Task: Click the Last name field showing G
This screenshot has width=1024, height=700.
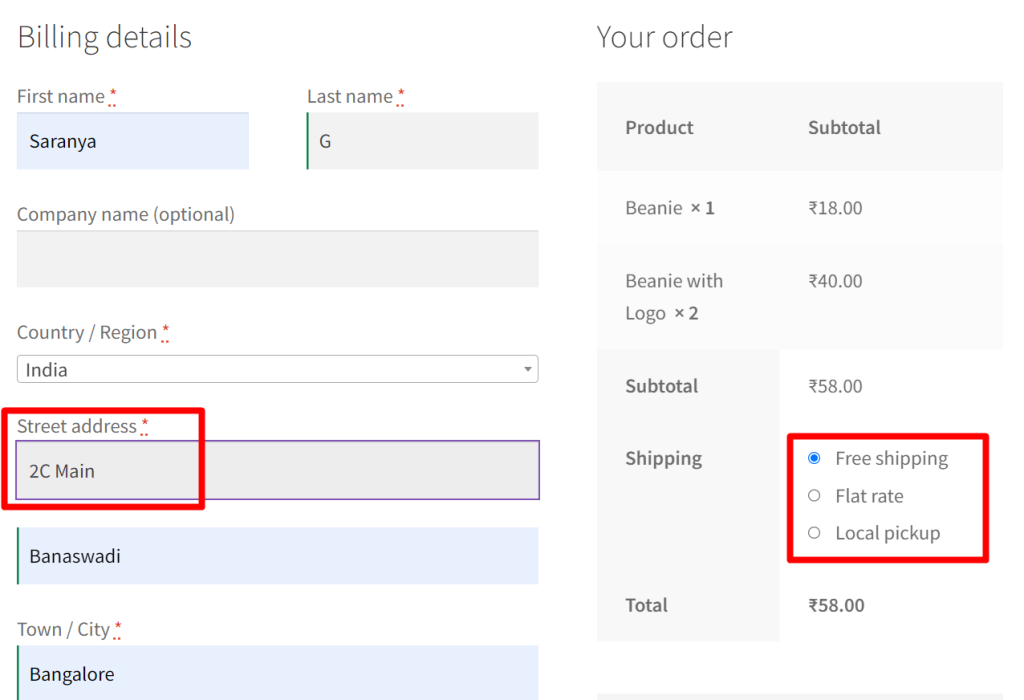Action: tap(421, 141)
